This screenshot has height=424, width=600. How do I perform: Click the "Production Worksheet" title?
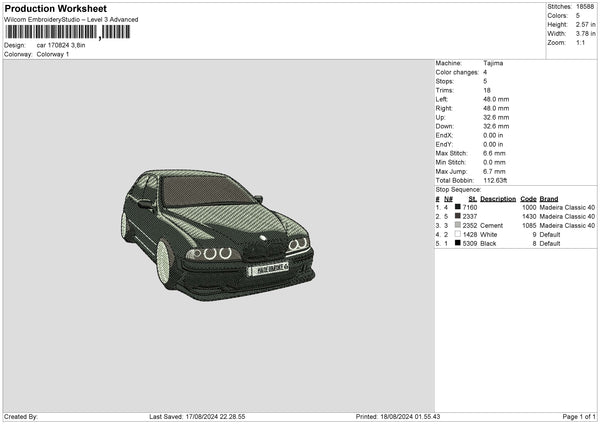point(55,8)
